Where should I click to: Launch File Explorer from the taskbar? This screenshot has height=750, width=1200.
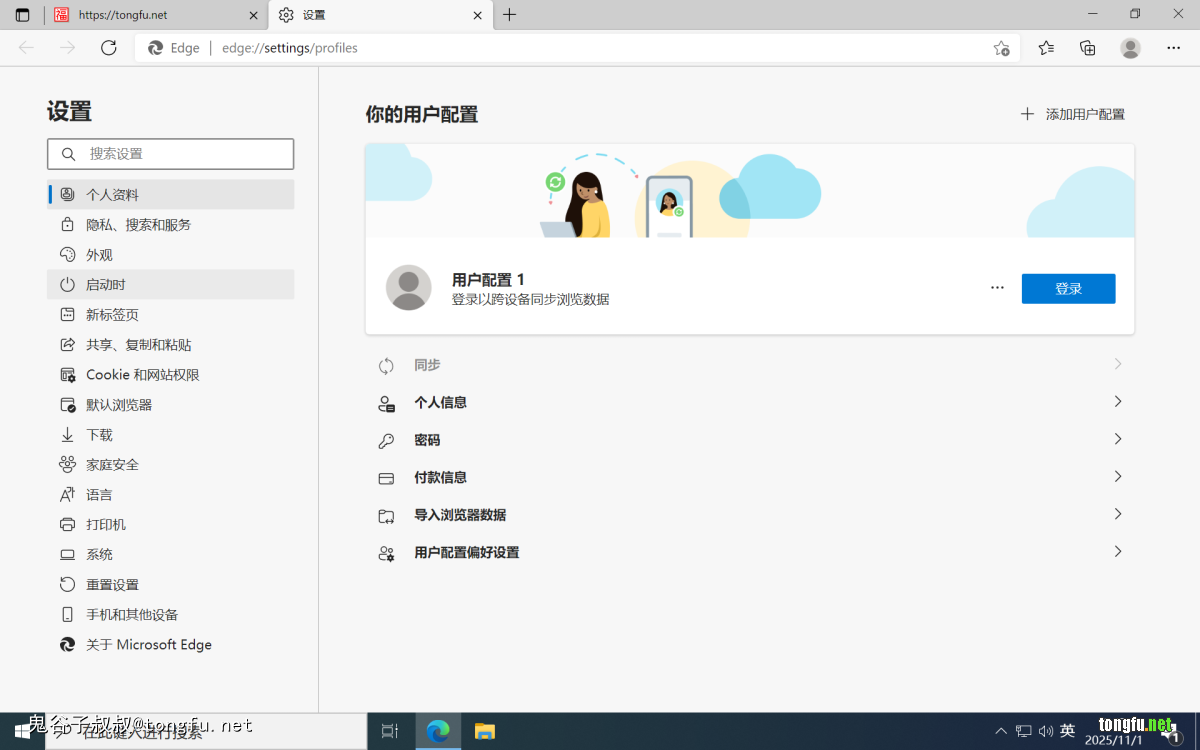point(485,731)
